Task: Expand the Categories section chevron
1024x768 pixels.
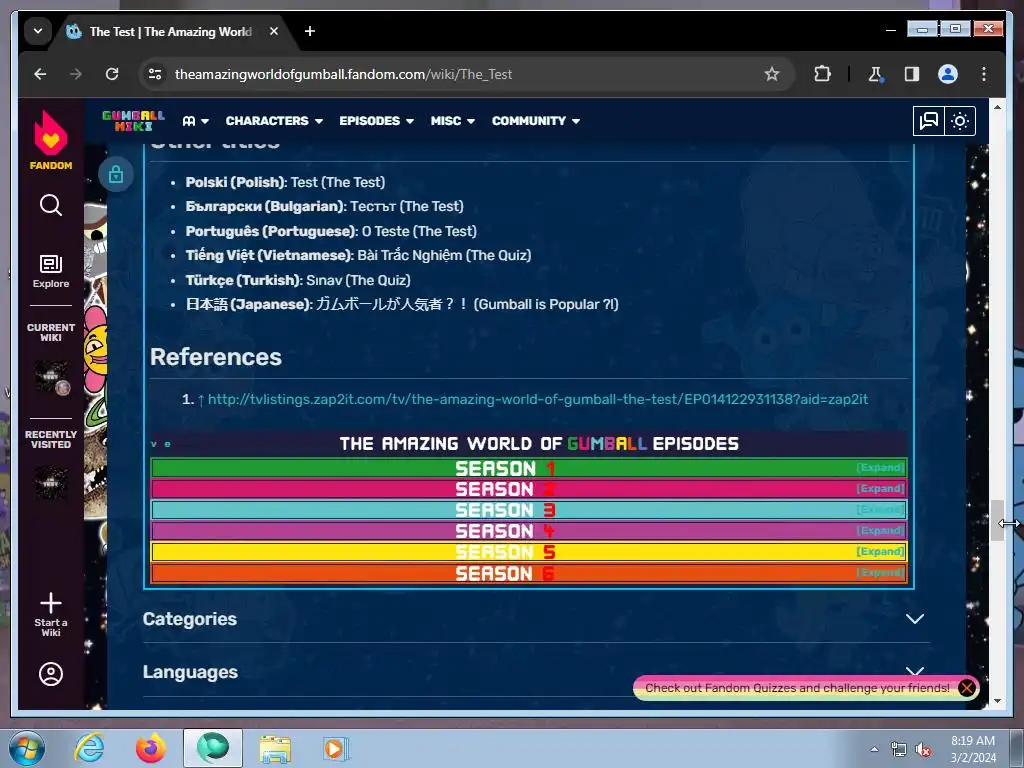Action: (915, 618)
